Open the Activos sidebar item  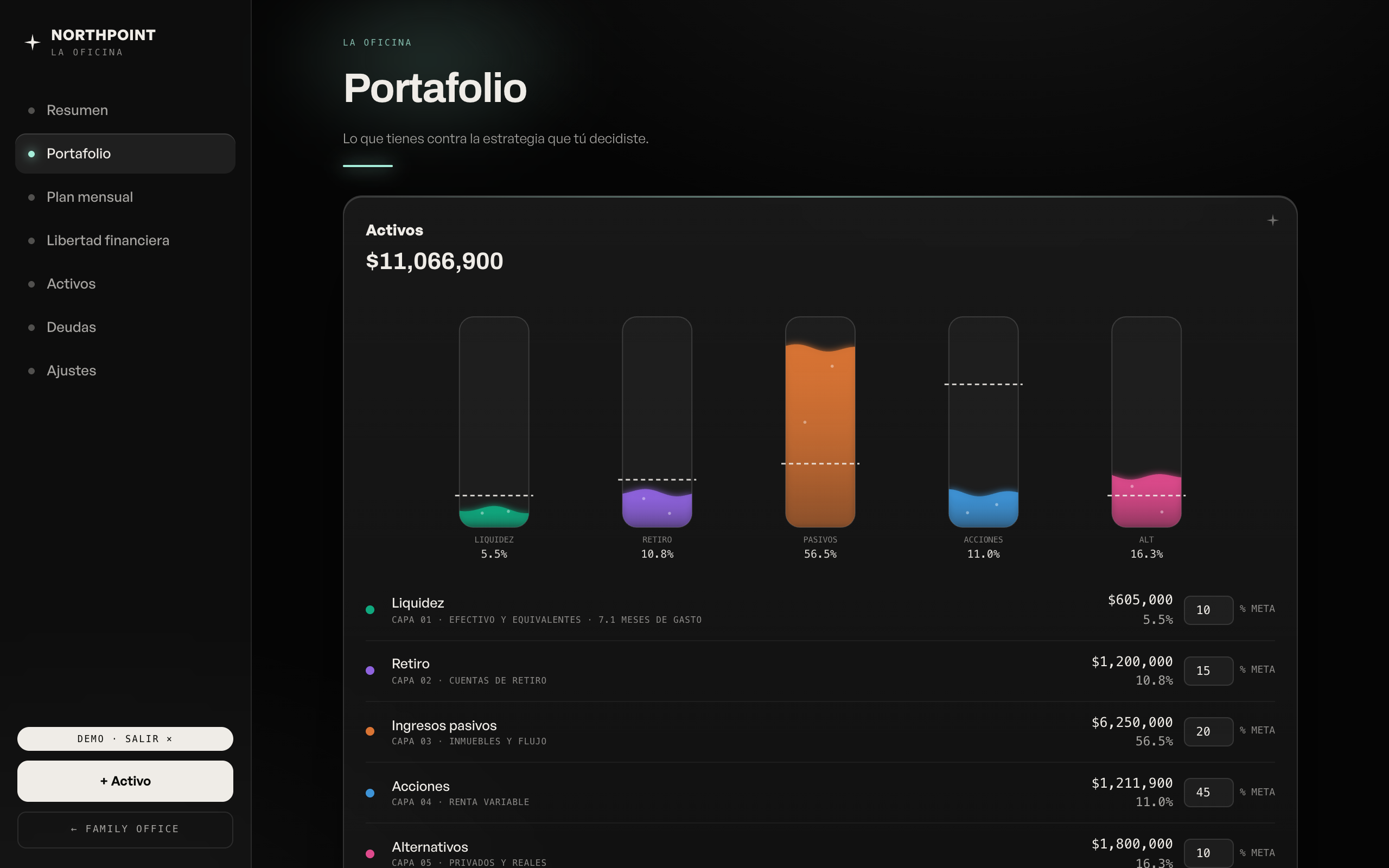(x=125, y=284)
